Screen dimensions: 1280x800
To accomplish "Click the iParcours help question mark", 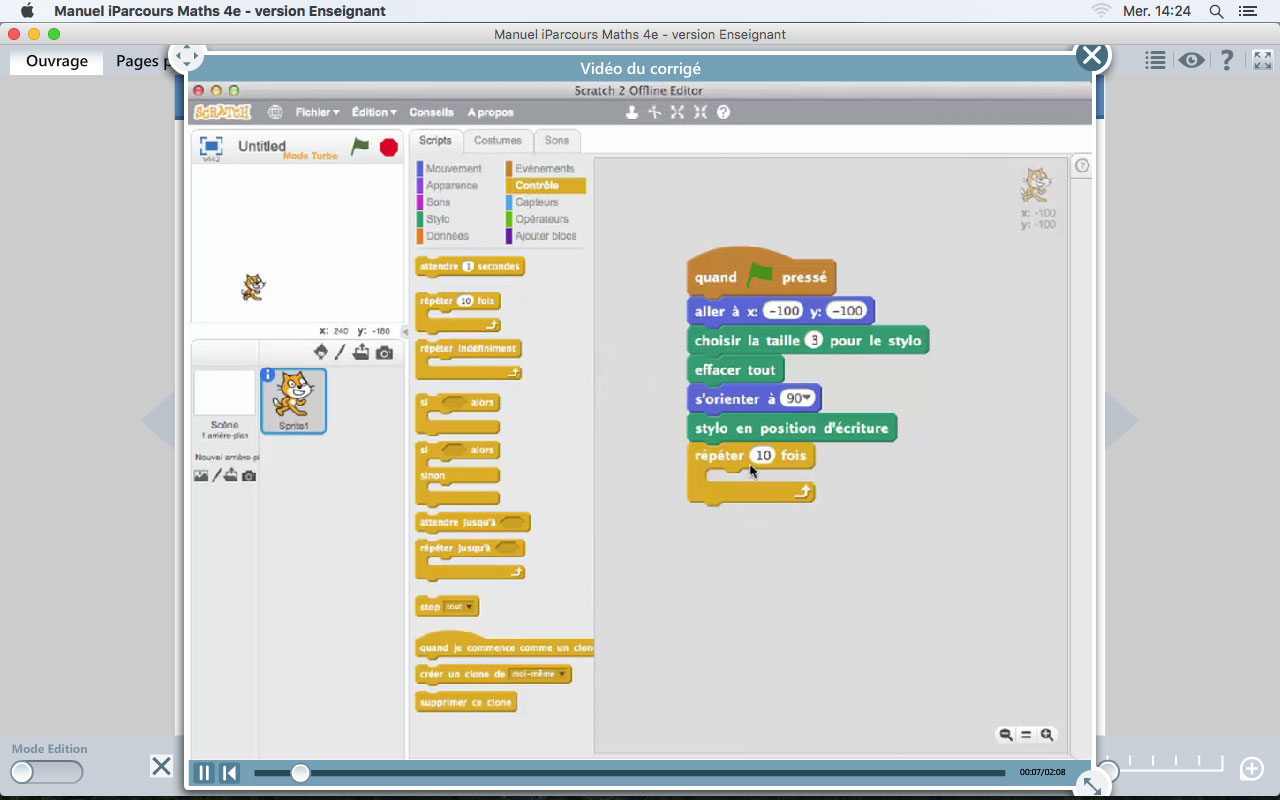I will point(1227,60).
